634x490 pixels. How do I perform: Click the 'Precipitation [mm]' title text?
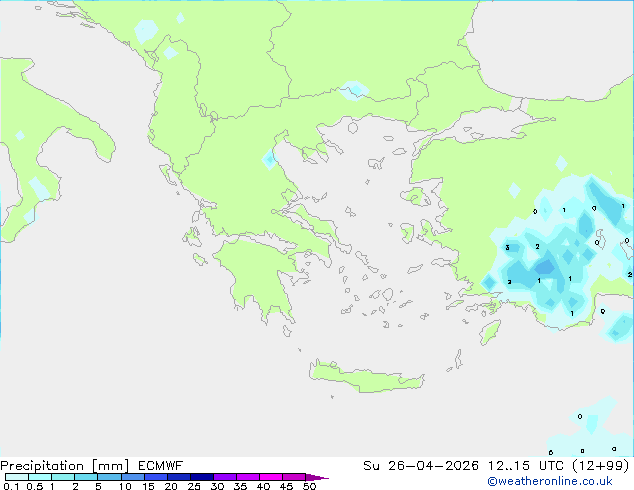click(65, 466)
